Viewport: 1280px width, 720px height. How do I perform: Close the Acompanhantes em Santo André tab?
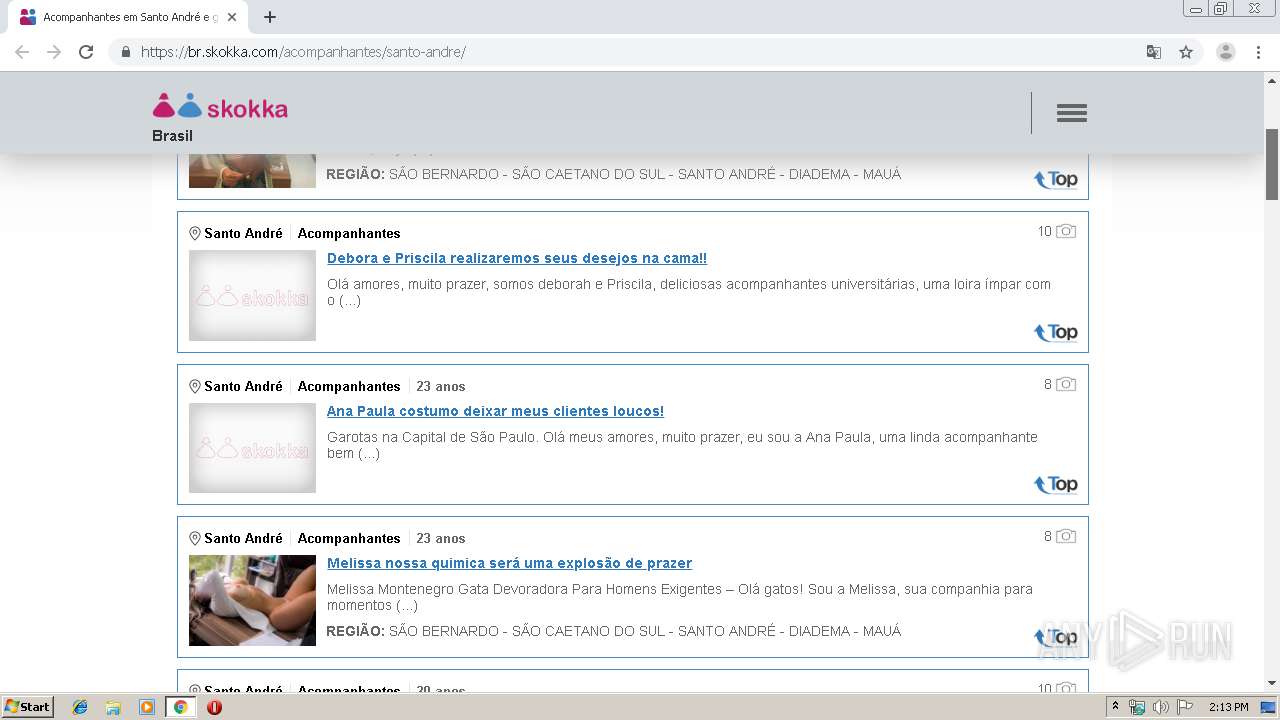tap(232, 17)
